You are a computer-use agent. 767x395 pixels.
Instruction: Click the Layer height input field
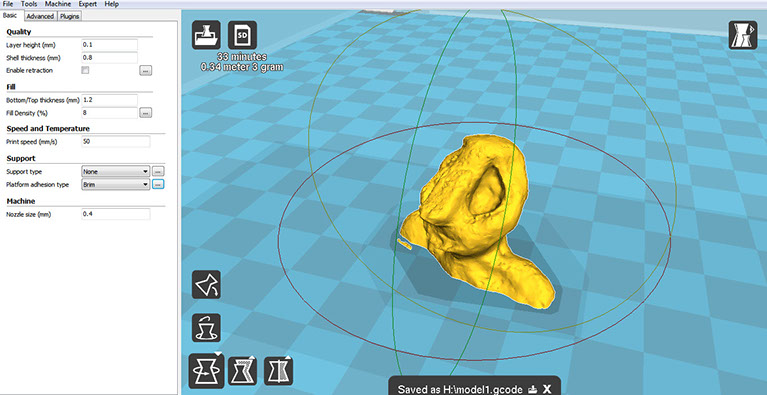click(x=110, y=45)
